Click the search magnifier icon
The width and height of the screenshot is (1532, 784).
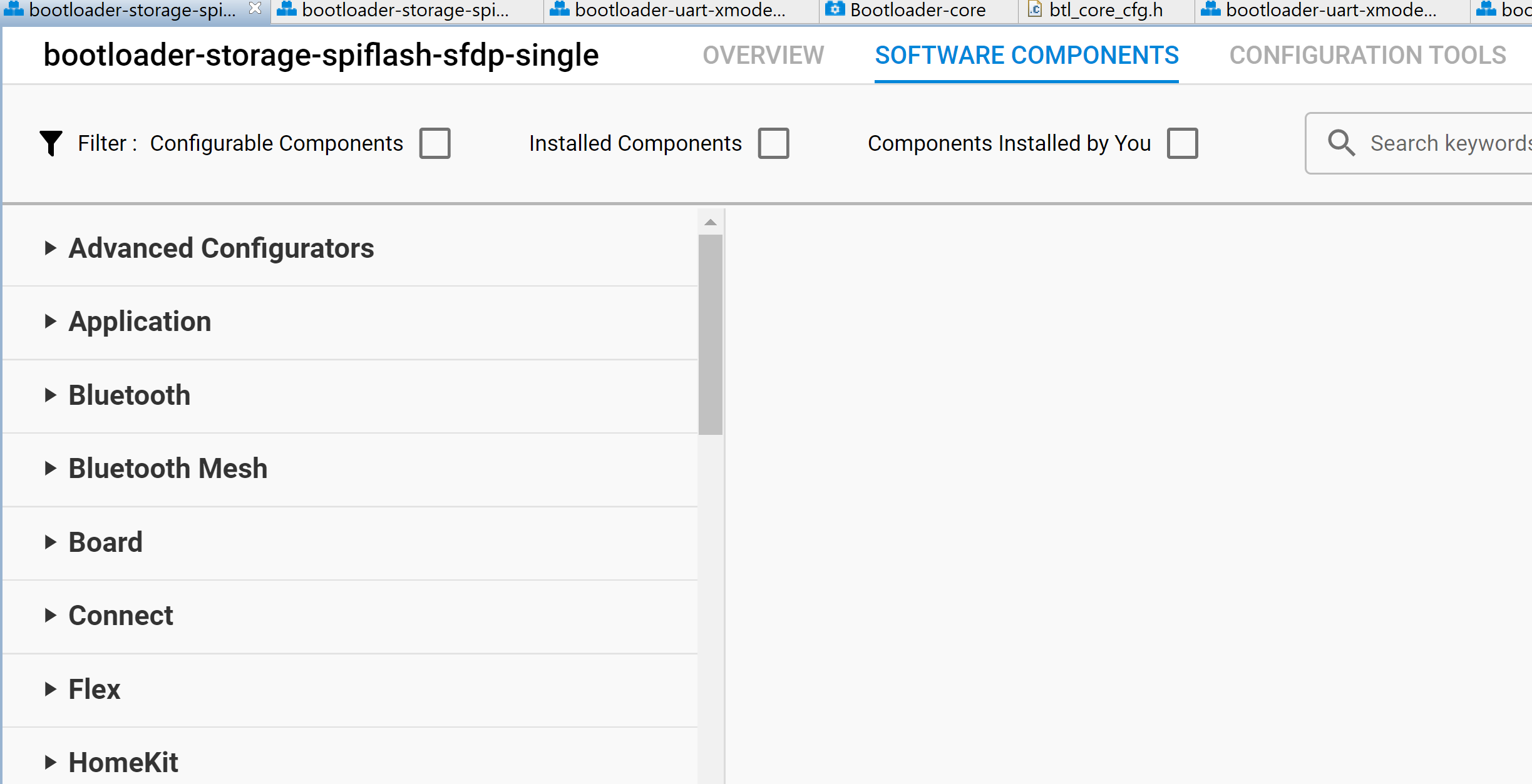1340,143
